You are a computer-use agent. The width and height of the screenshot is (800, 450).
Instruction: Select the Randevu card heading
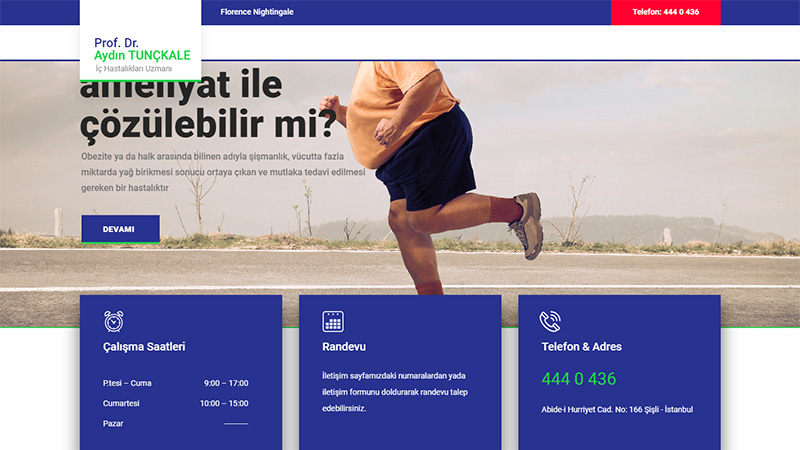344,347
